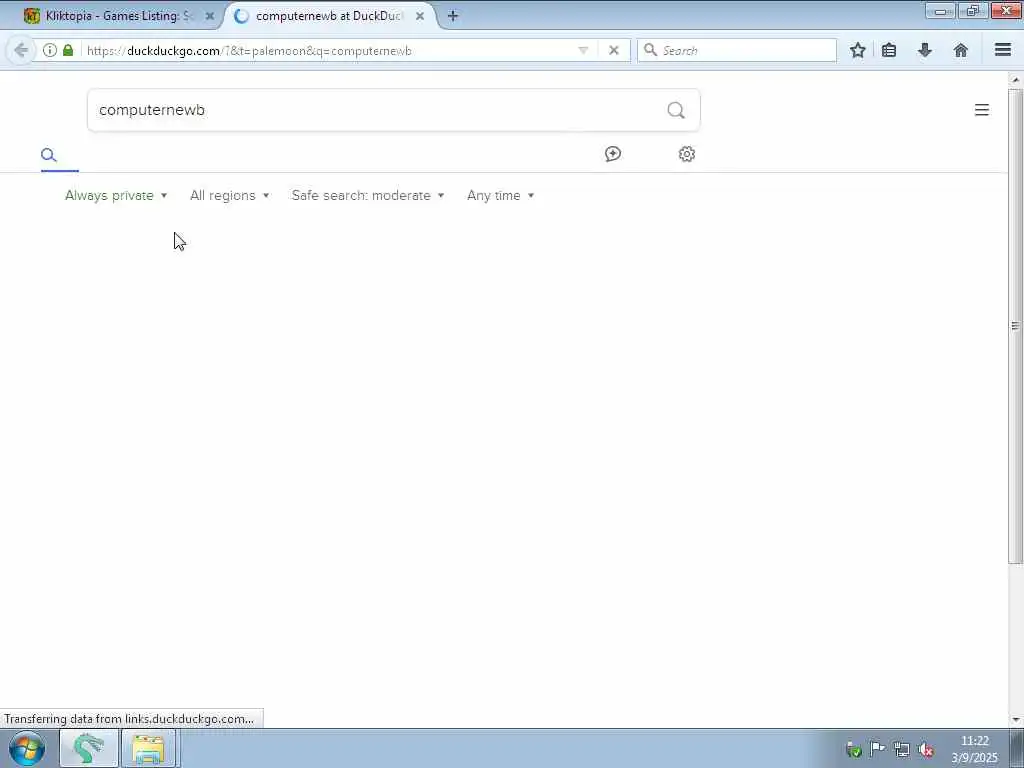Open the DuckDuckGo page side menu icon
The image size is (1024, 768).
coord(982,110)
